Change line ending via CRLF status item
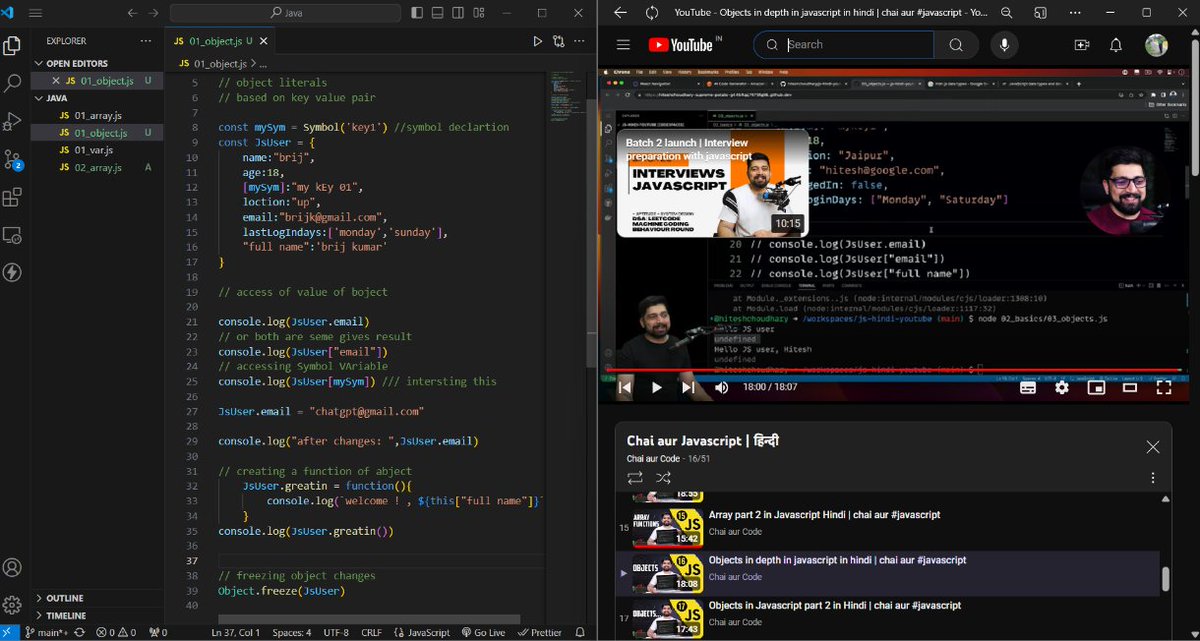Image resolution: width=1200 pixels, height=641 pixels. [x=371, y=632]
